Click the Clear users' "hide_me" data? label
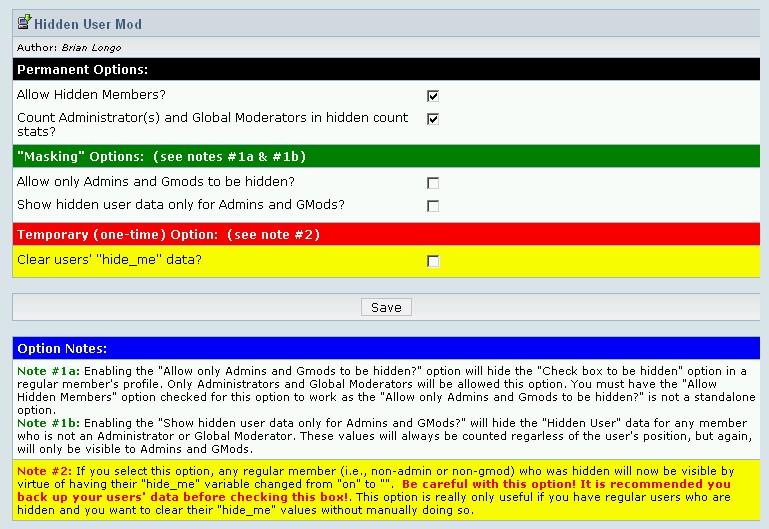 tap(109, 259)
